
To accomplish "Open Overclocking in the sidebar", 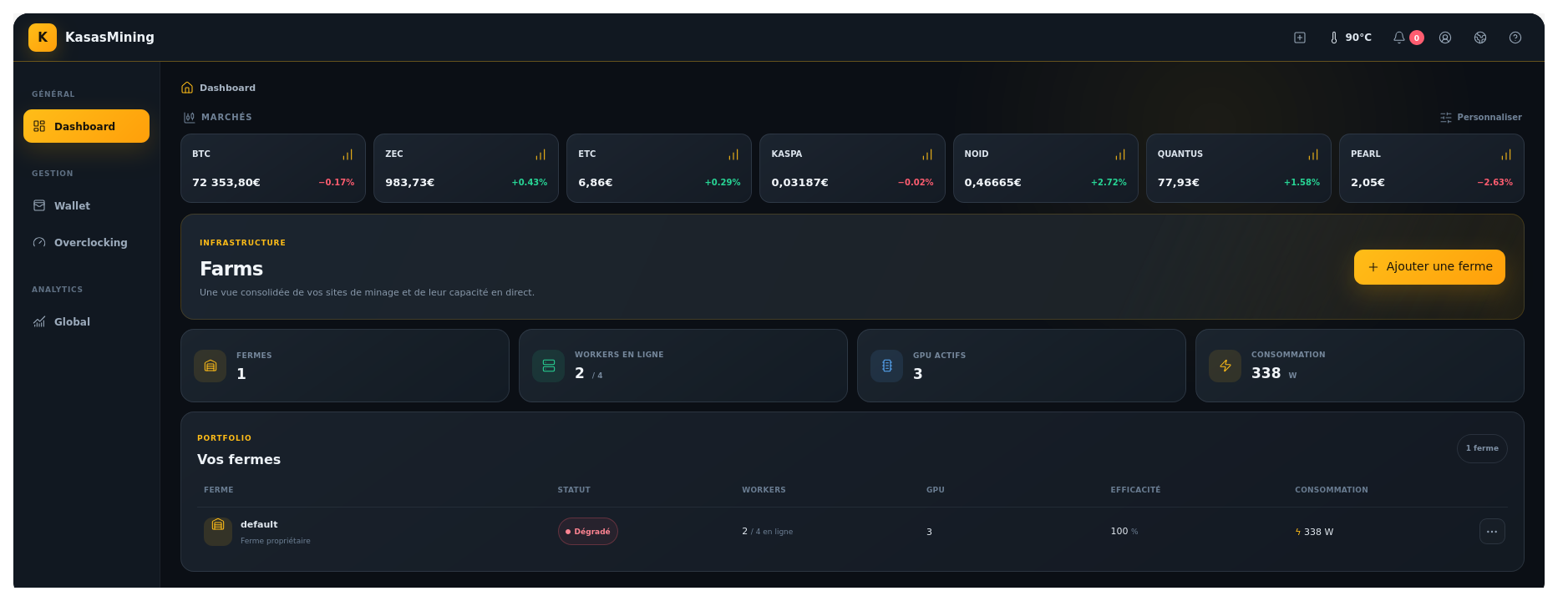I will click(x=86, y=242).
